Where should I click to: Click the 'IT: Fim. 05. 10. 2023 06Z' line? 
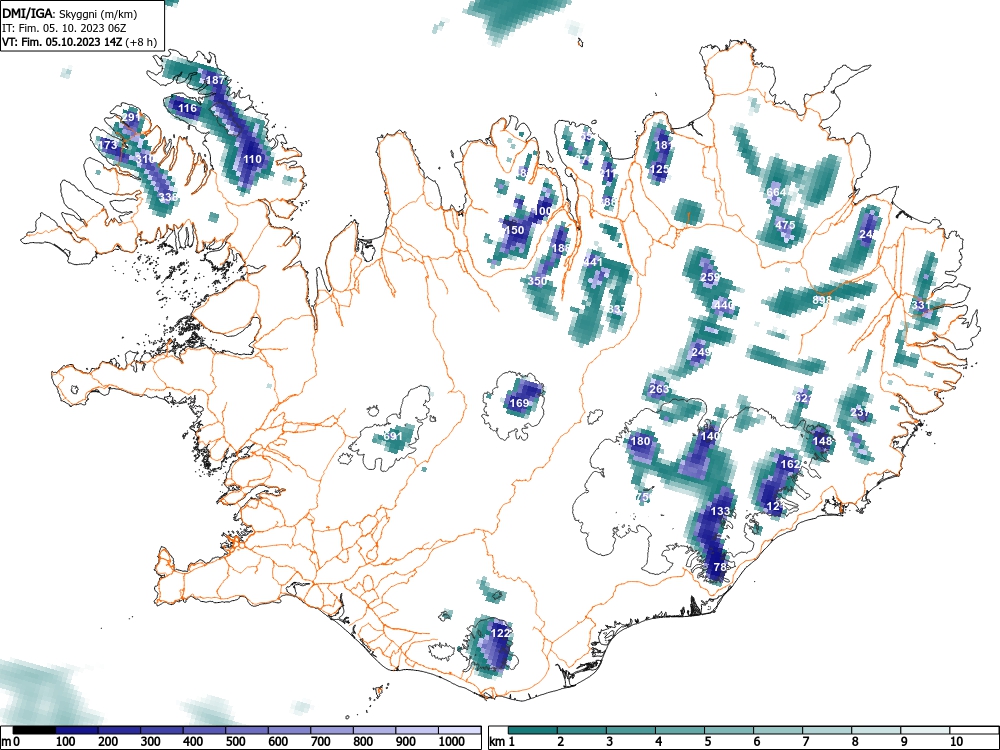(x=66, y=28)
